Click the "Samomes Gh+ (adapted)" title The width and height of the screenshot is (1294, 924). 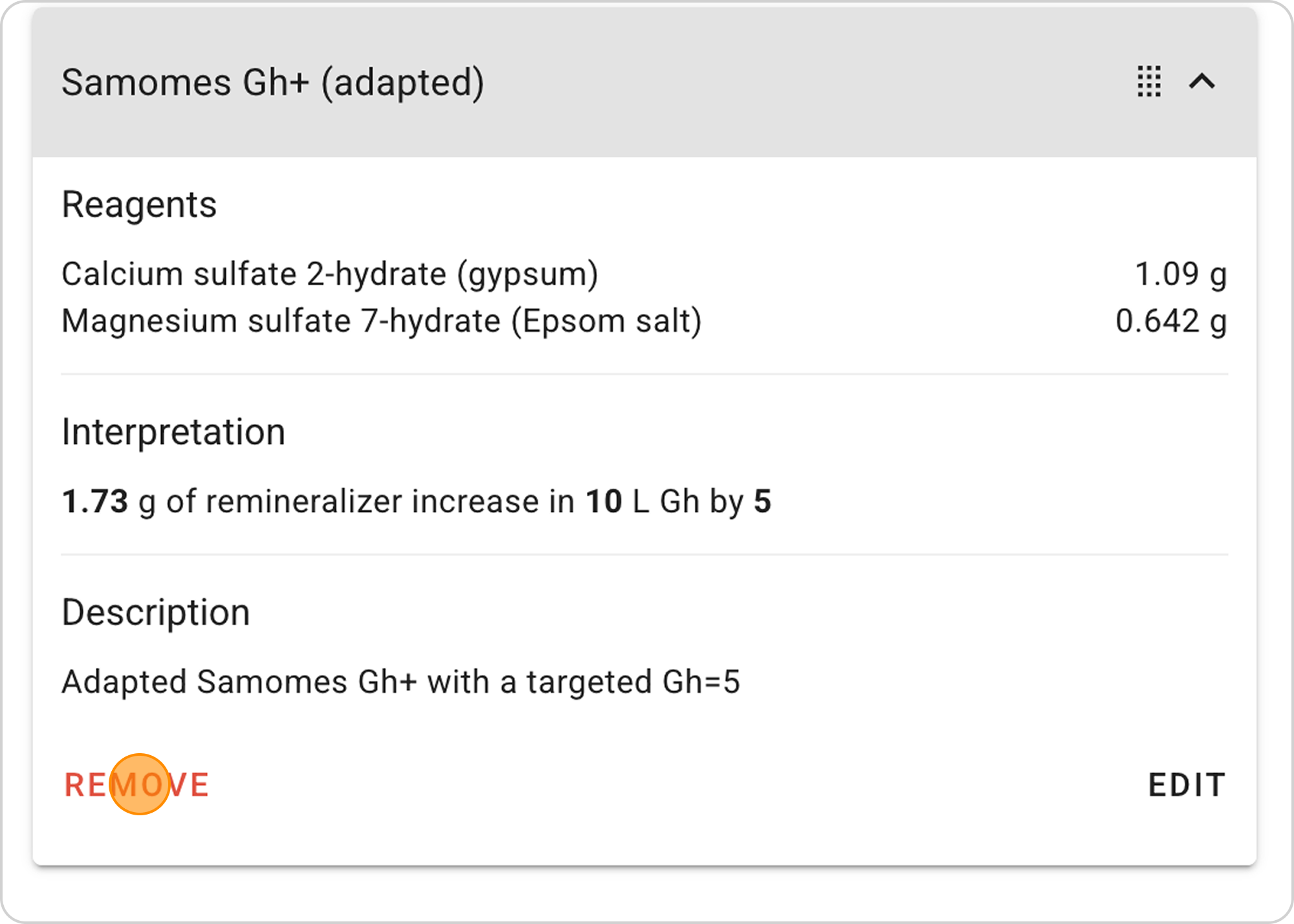(x=272, y=83)
